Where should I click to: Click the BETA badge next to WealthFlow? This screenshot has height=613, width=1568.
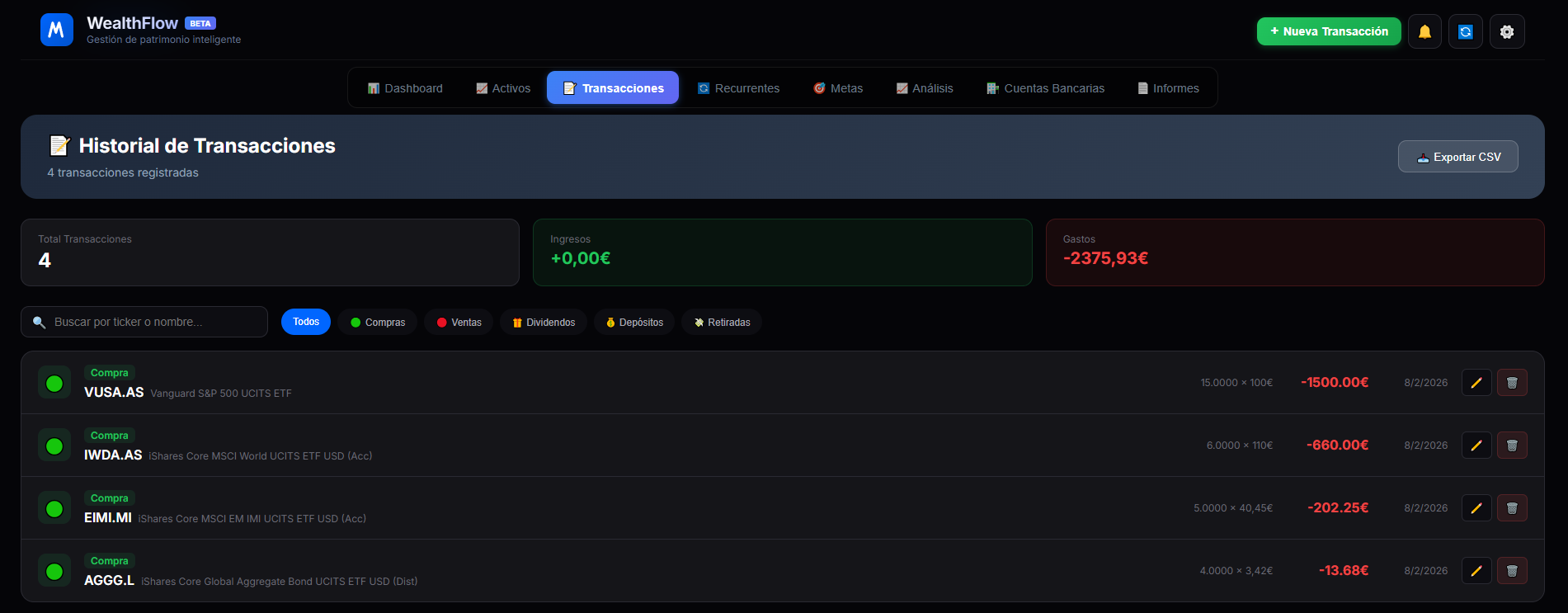[x=200, y=23]
